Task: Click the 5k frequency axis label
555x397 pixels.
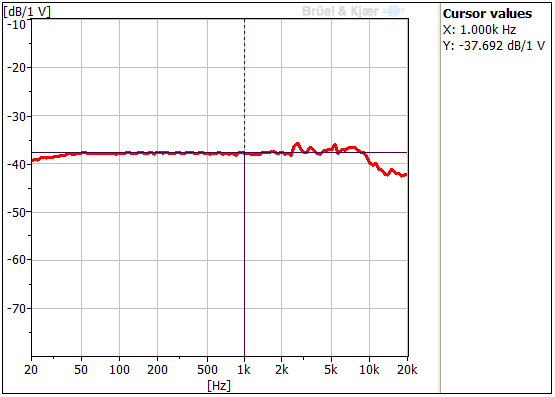Action: [331, 370]
